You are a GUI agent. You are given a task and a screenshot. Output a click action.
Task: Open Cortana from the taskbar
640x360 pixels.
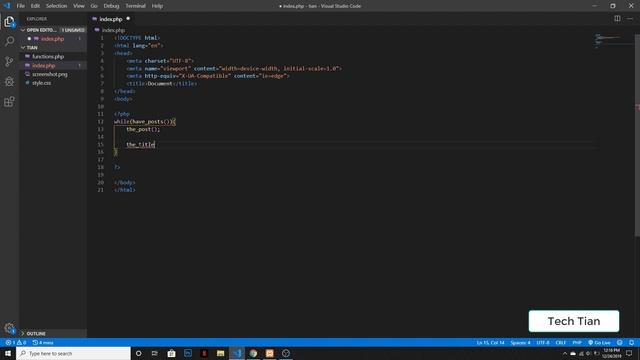click(138, 353)
